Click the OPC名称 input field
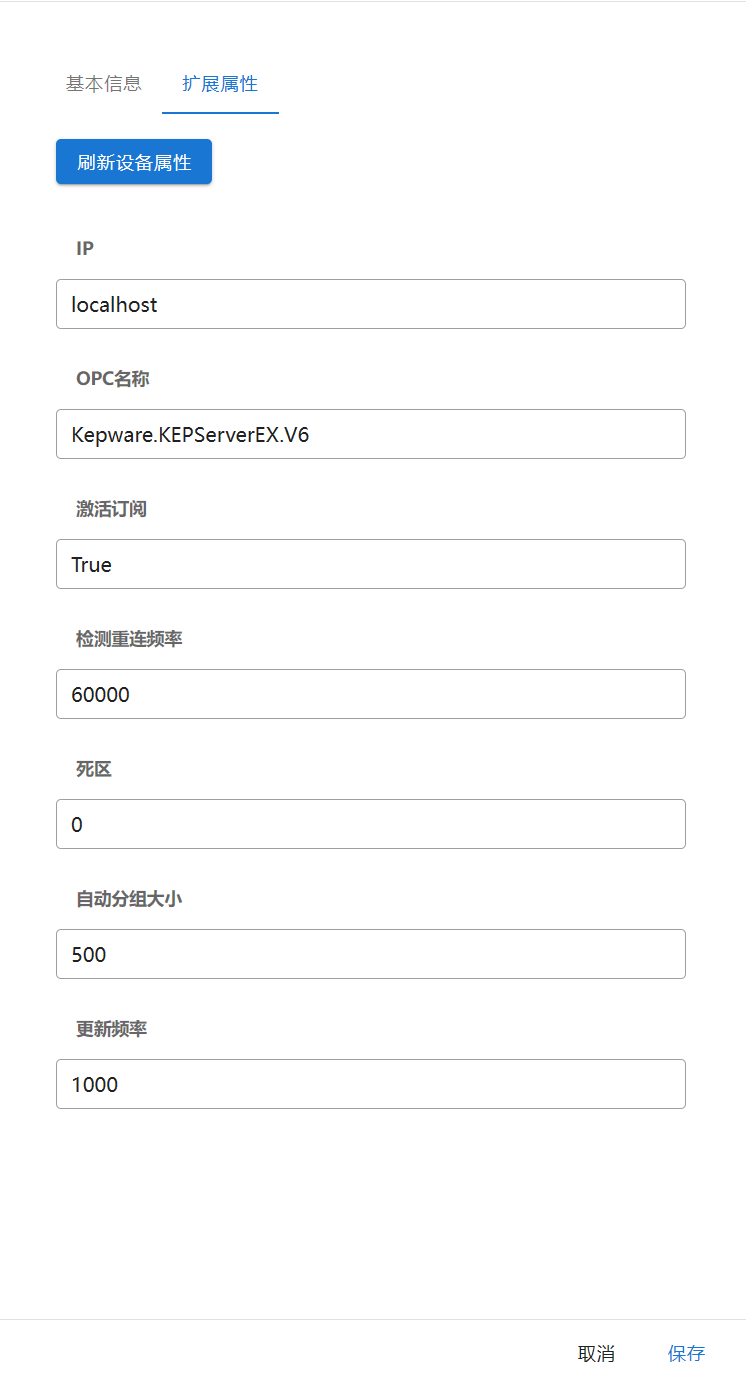This screenshot has height=1375, width=746. 370,434
